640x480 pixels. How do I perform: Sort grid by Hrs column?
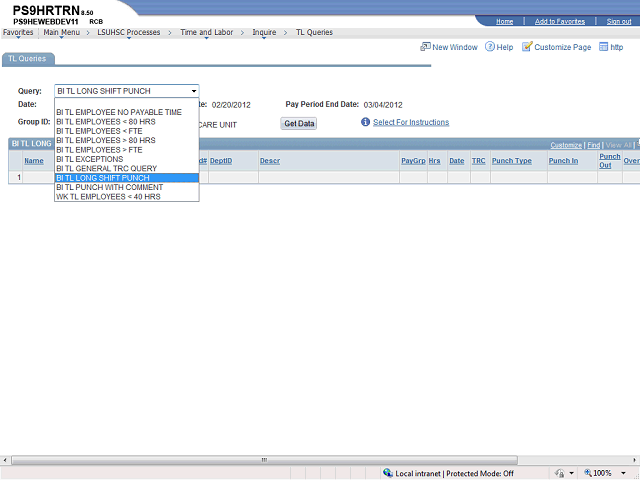[434, 161]
